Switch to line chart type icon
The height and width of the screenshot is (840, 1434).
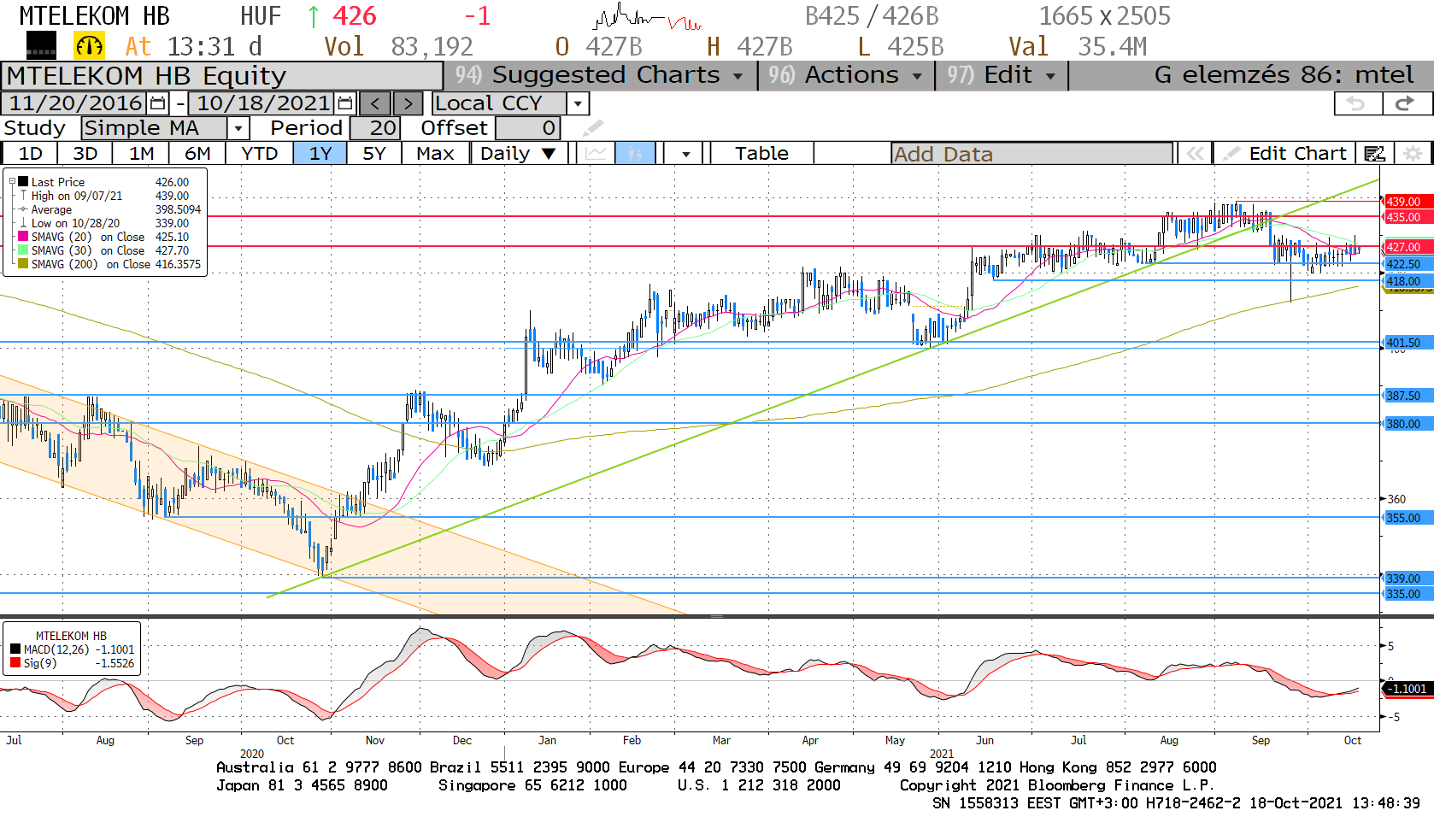click(596, 154)
